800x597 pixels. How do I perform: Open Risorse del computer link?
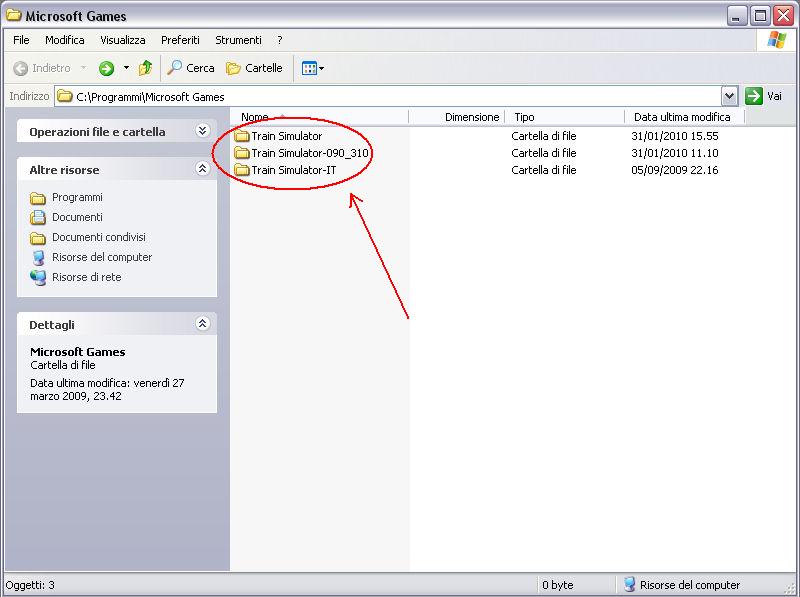(102, 257)
